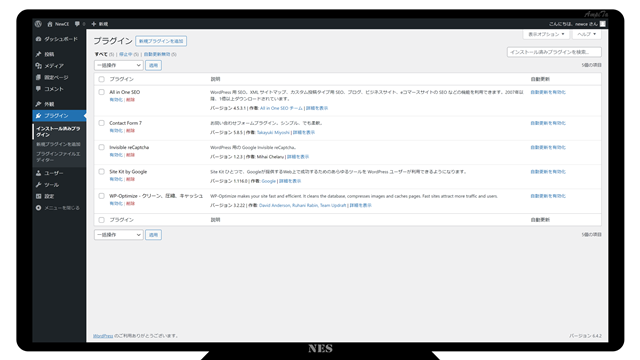Enable auto-updates for Contact Form 7

pyautogui.click(x=548, y=123)
